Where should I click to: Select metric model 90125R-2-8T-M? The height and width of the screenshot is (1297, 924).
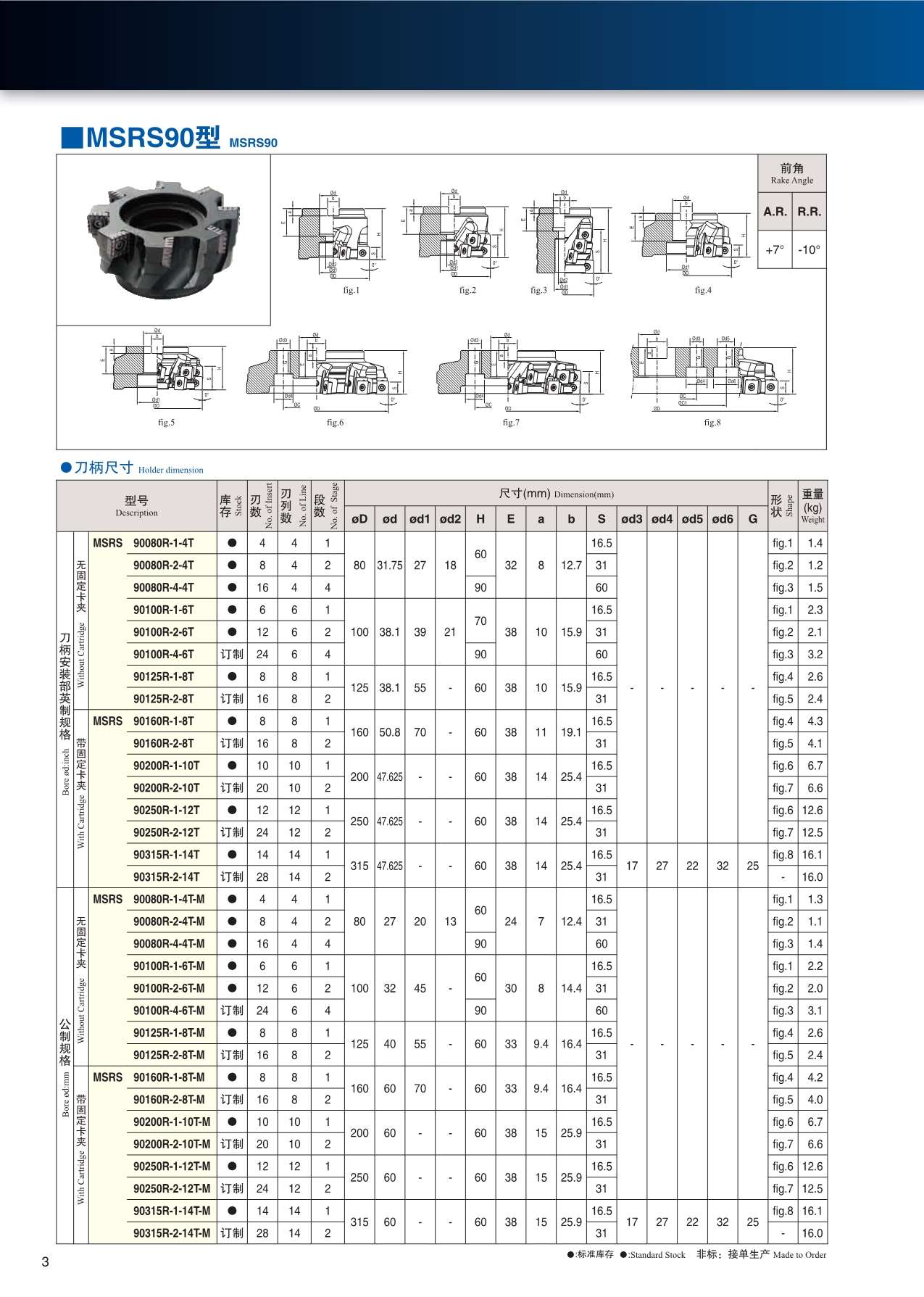click(x=169, y=1056)
